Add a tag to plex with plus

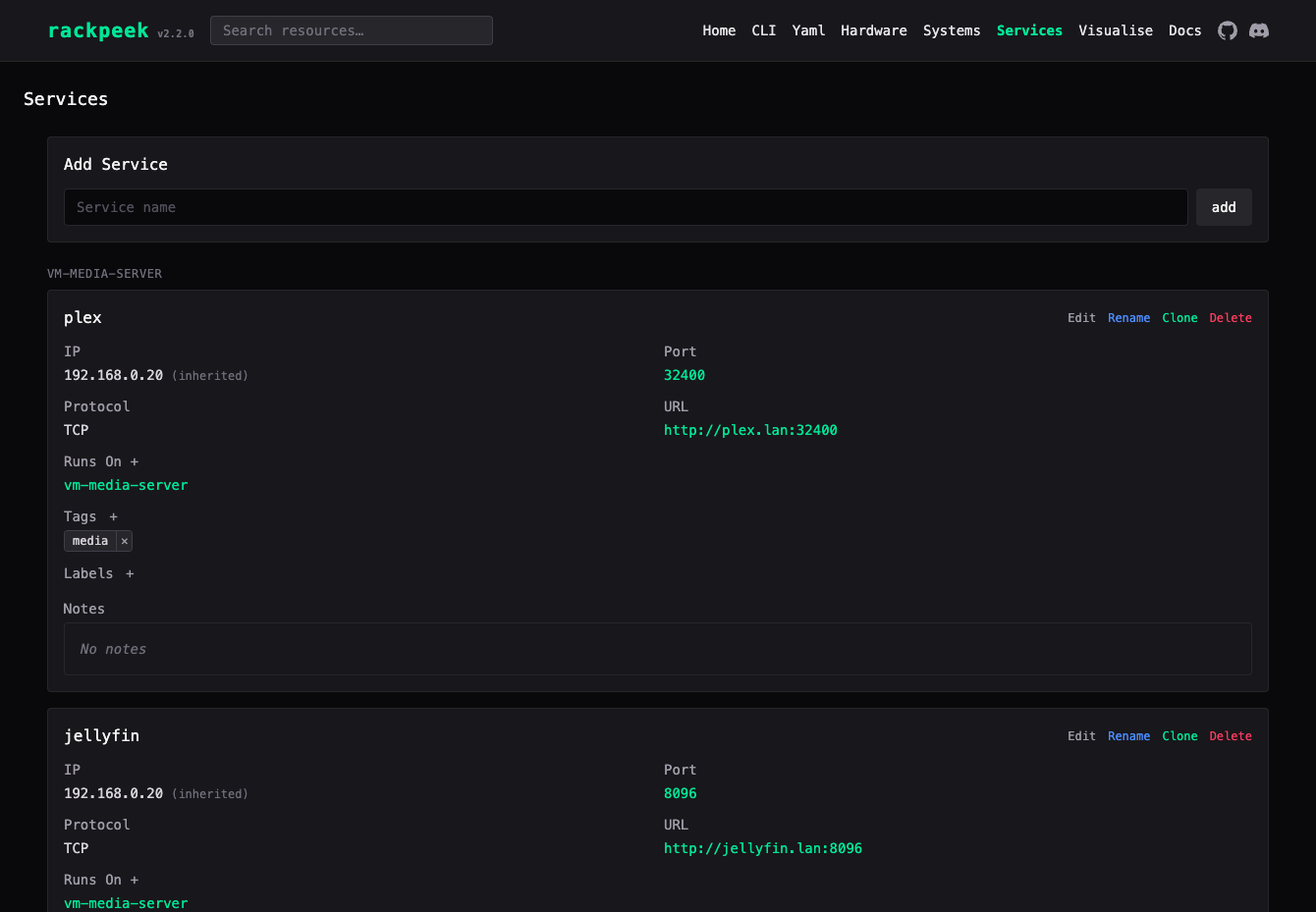114,516
